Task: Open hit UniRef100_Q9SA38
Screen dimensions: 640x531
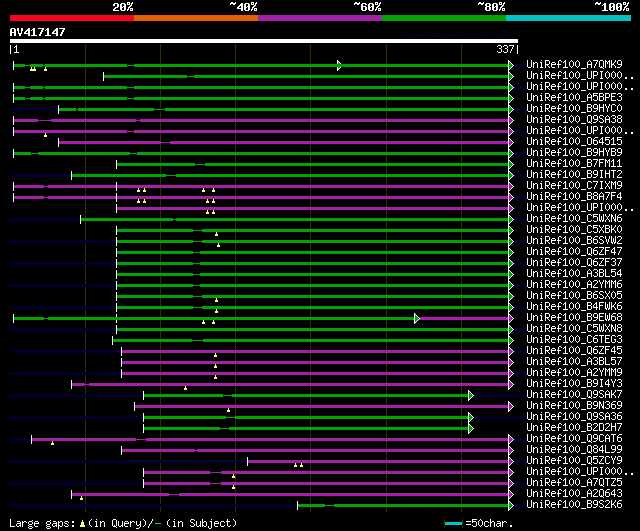Action: [574, 119]
